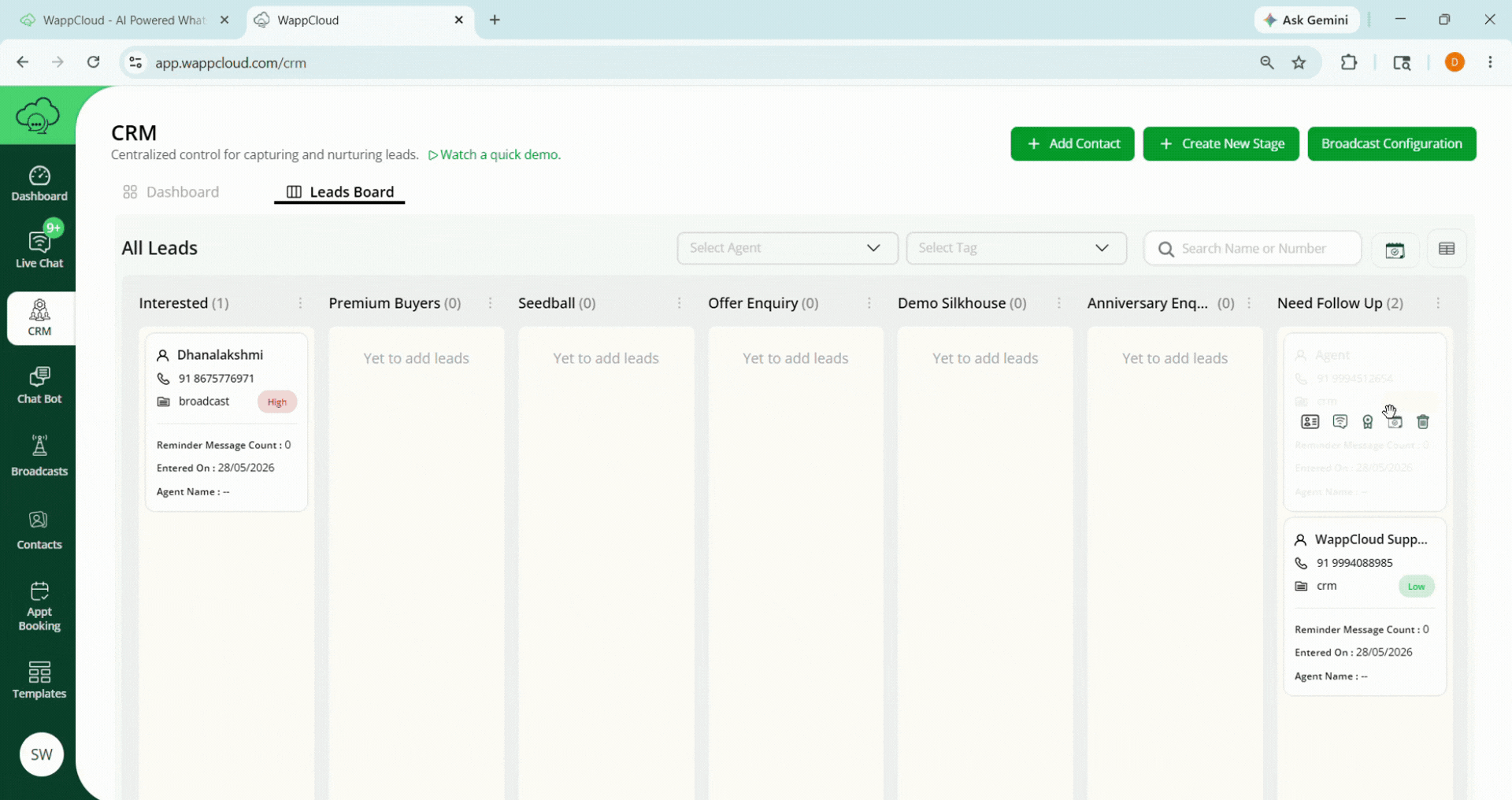Image resolution: width=1512 pixels, height=800 pixels.
Task: Open contact details icon on Agent card
Action: click(x=1310, y=422)
